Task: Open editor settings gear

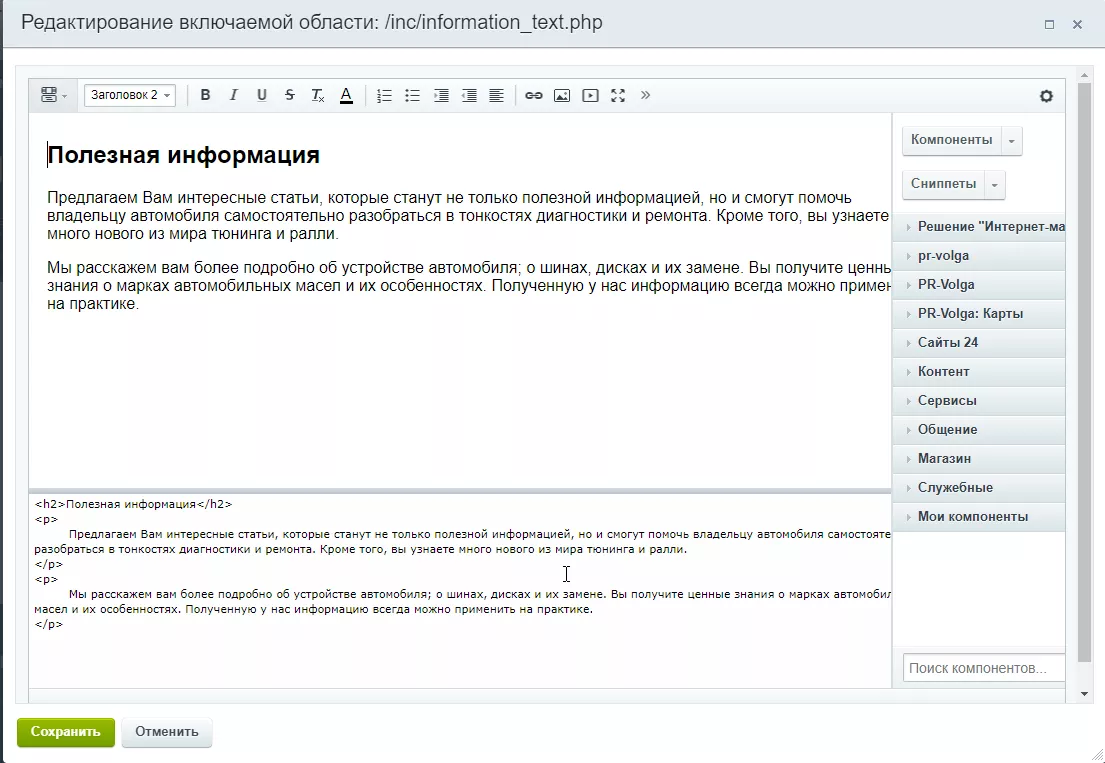Action: [x=1046, y=96]
